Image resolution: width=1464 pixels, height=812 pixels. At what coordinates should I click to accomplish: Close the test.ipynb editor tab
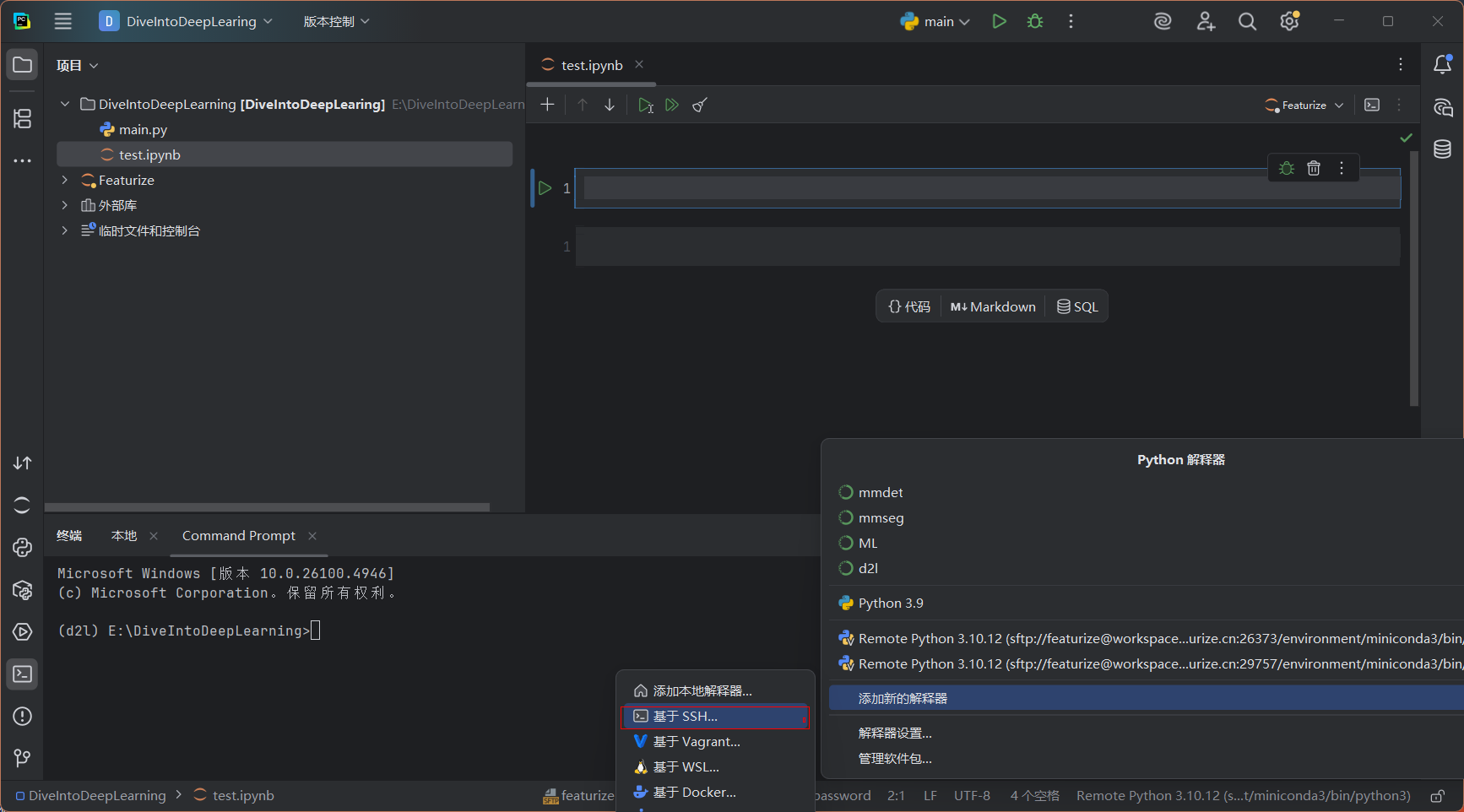coord(639,65)
